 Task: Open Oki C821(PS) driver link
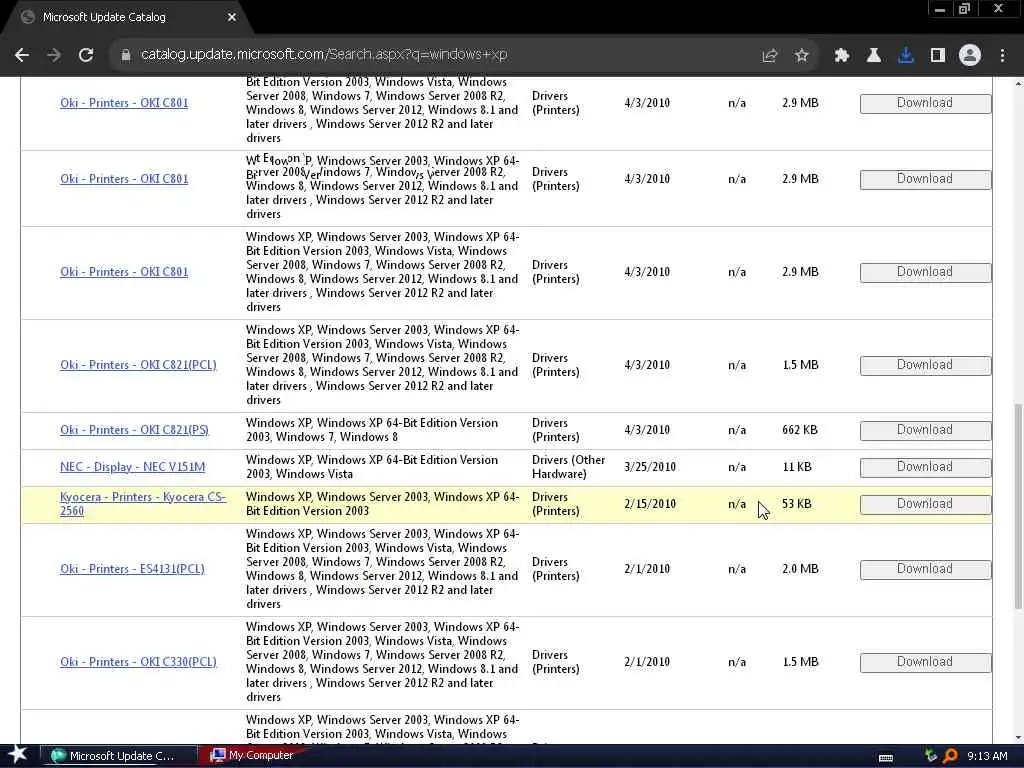[134, 430]
